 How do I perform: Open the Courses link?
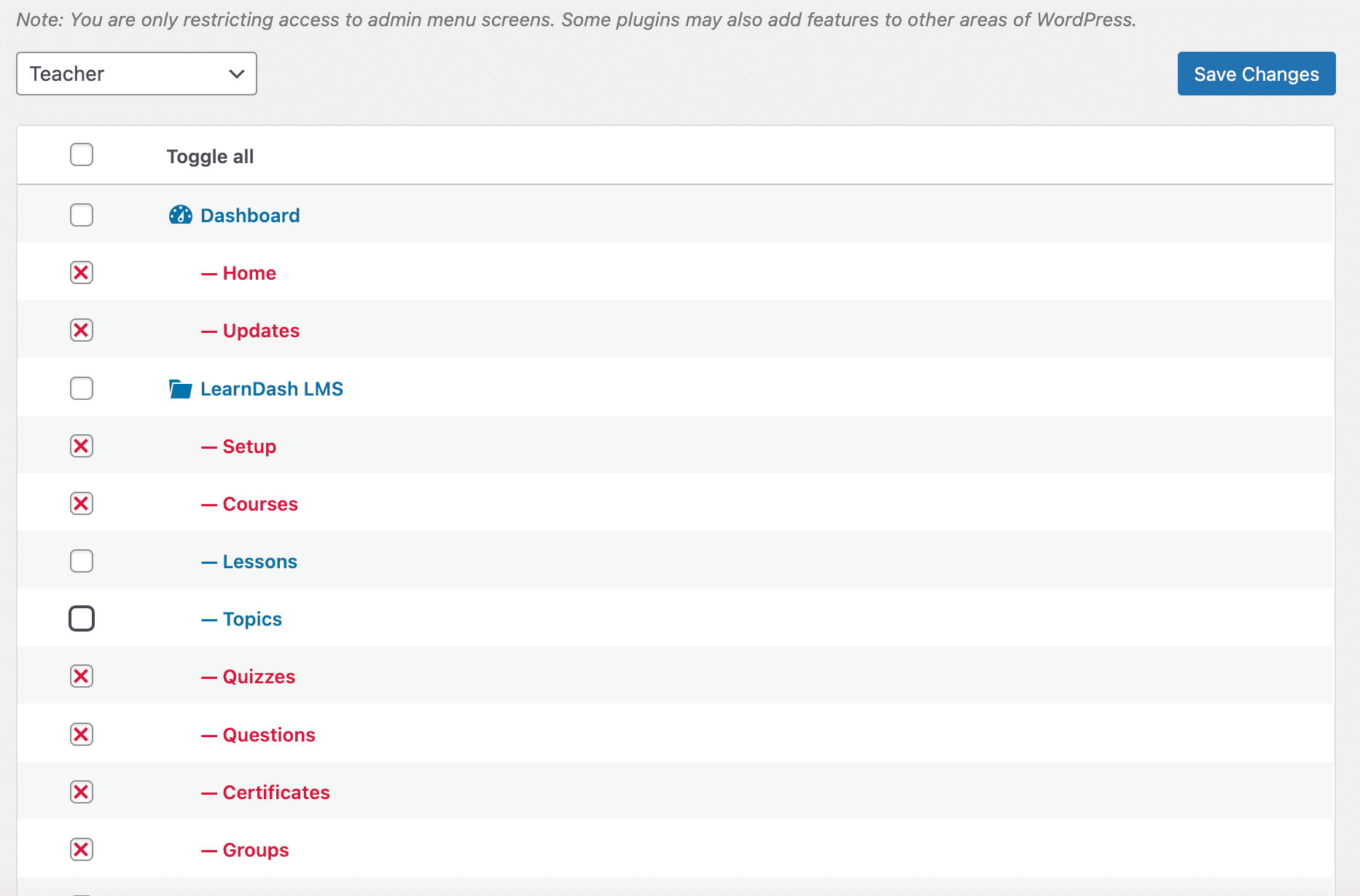(260, 503)
